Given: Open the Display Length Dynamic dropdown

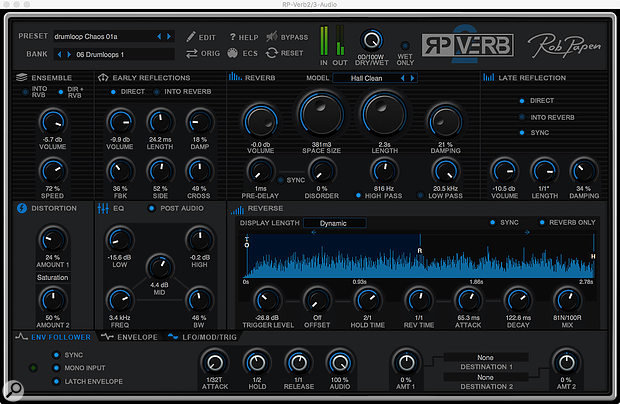Looking at the screenshot, I should [x=335, y=223].
